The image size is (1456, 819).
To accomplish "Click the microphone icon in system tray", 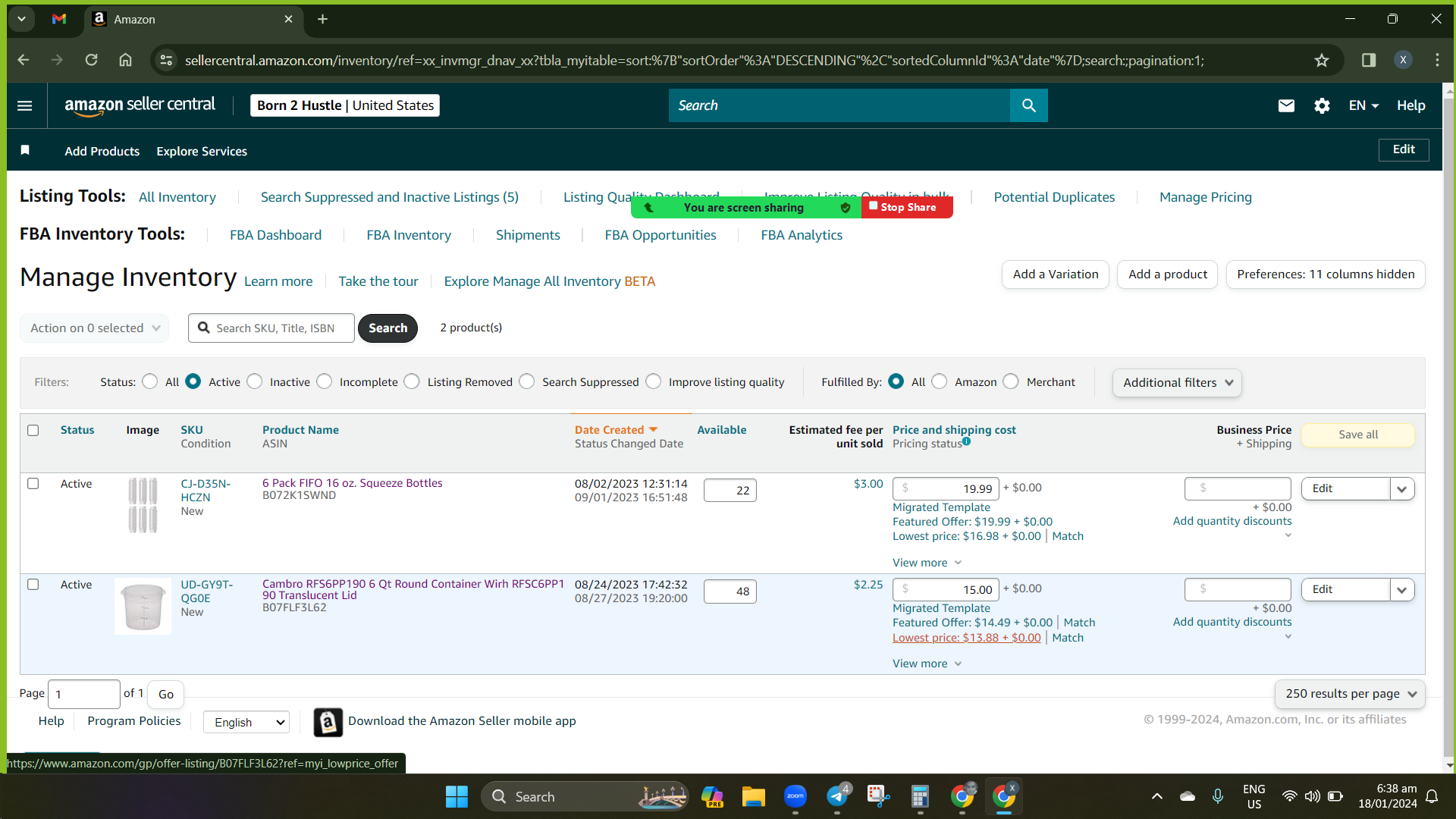I will coord(1217,796).
